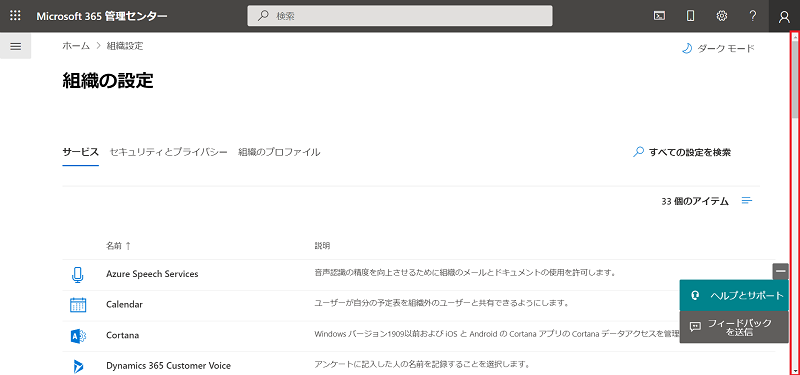Click the scrollbar down arrow
Viewport: 800px width, 375px height.
pos(795,370)
